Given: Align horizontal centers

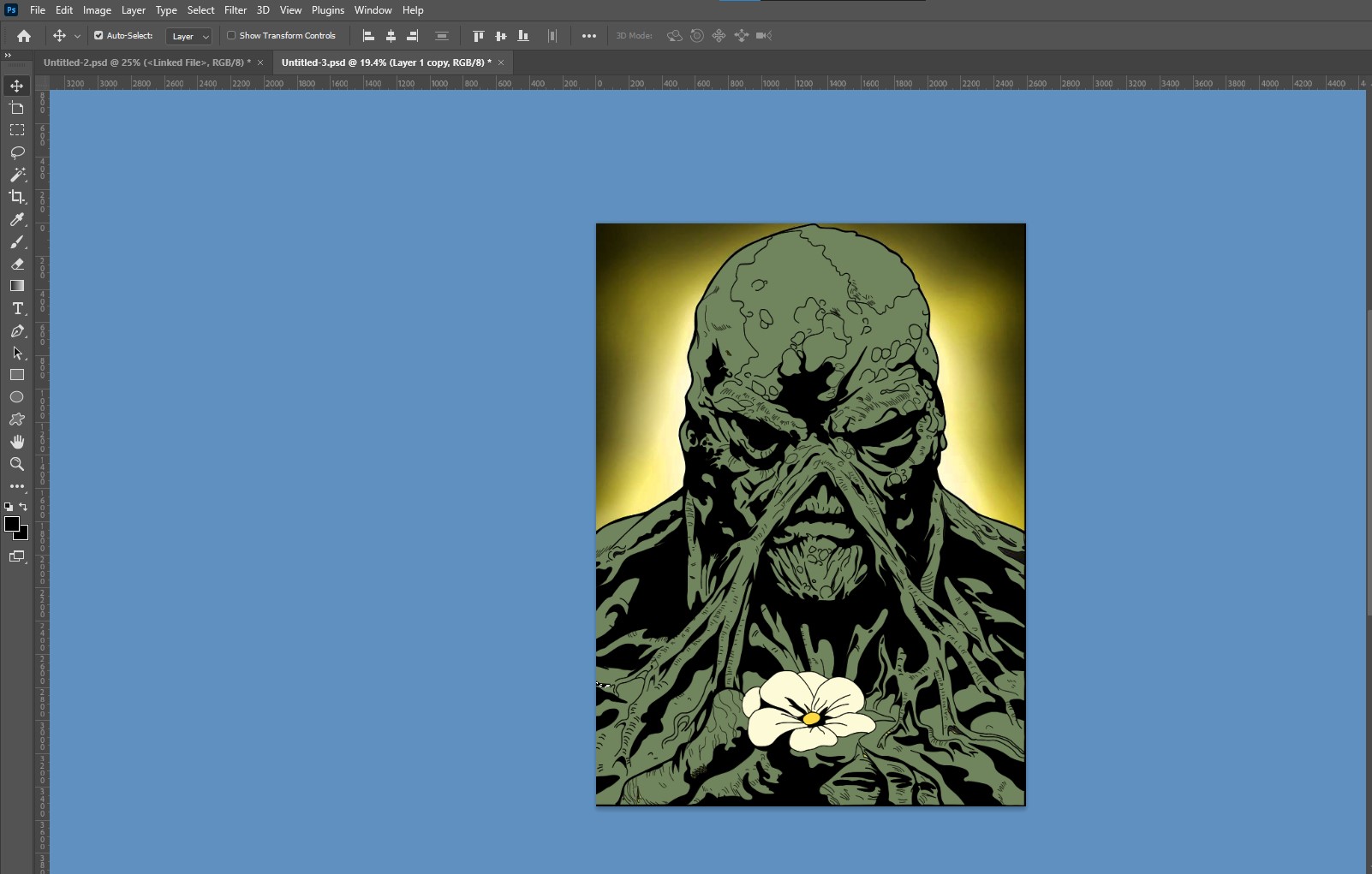Looking at the screenshot, I should coord(391,36).
